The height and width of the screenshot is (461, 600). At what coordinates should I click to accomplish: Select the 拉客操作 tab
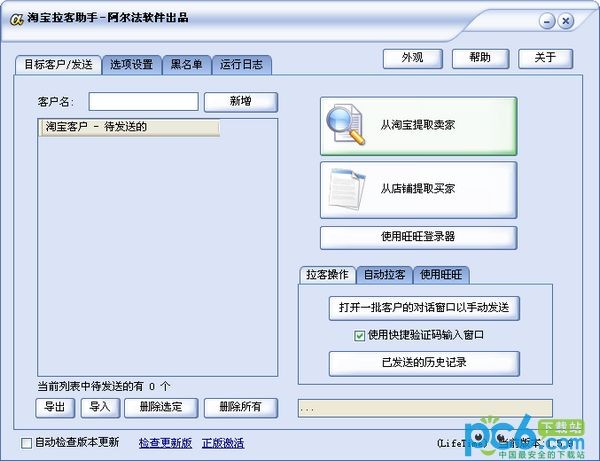coord(327,275)
